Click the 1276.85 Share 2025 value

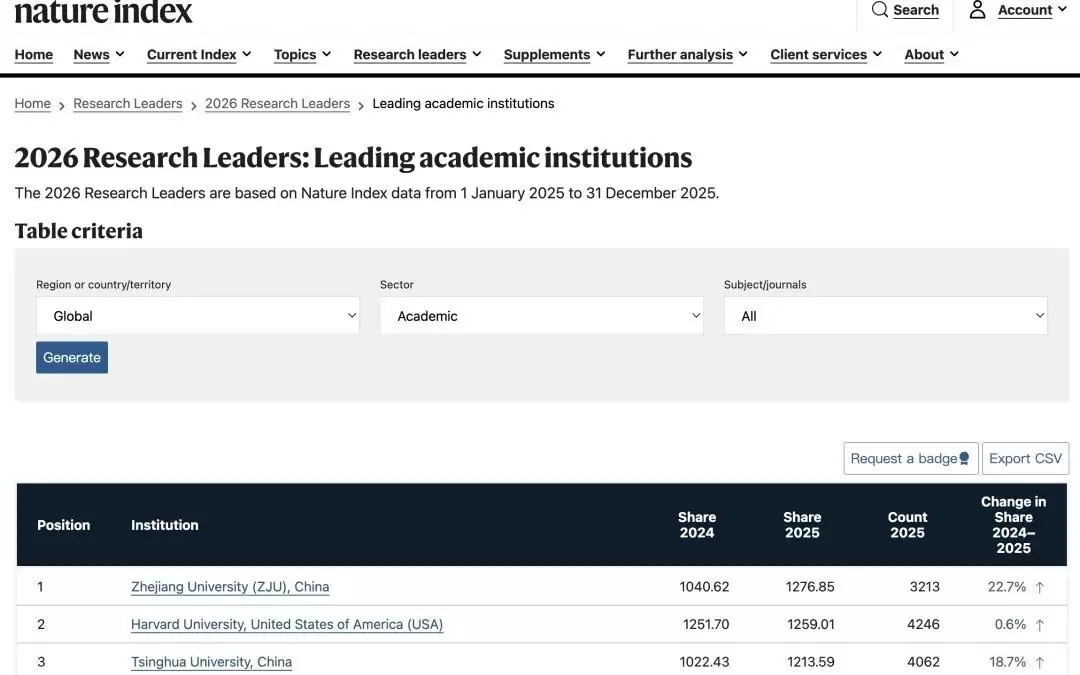[810, 587]
